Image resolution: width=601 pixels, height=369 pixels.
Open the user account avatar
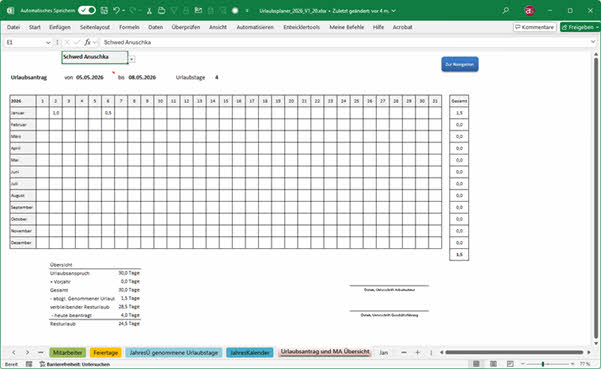pyautogui.click(x=529, y=11)
